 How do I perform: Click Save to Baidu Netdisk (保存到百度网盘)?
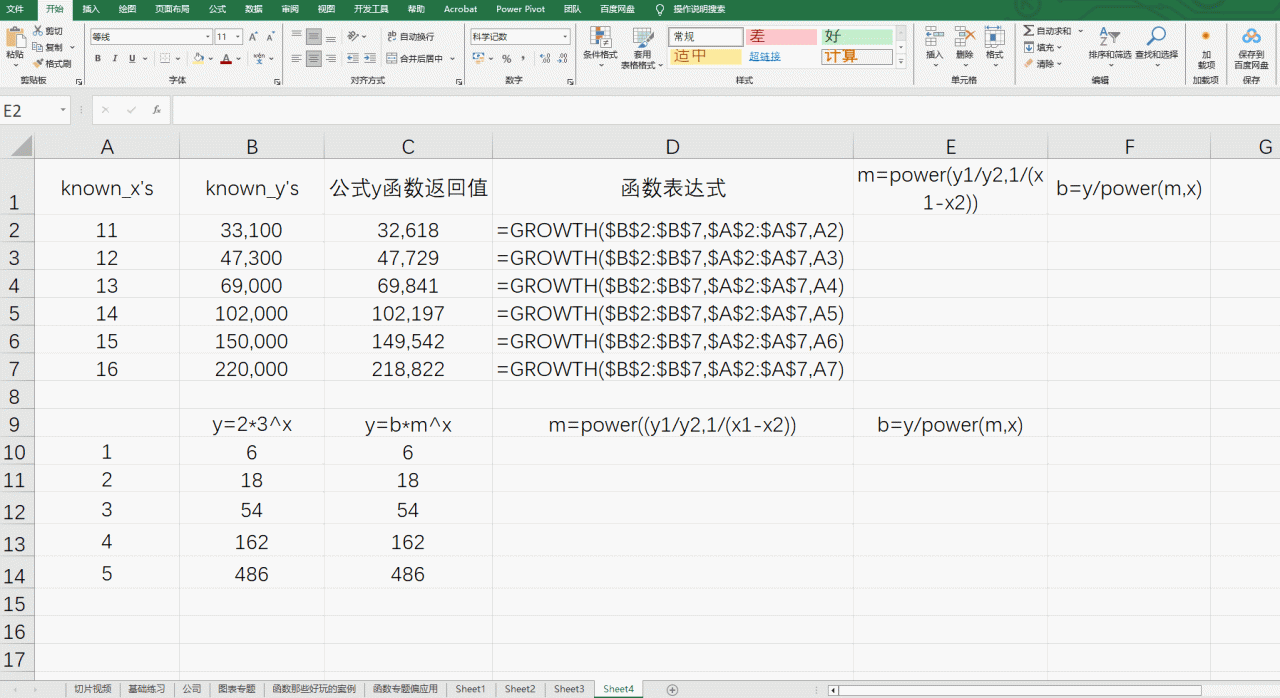coord(1251,47)
